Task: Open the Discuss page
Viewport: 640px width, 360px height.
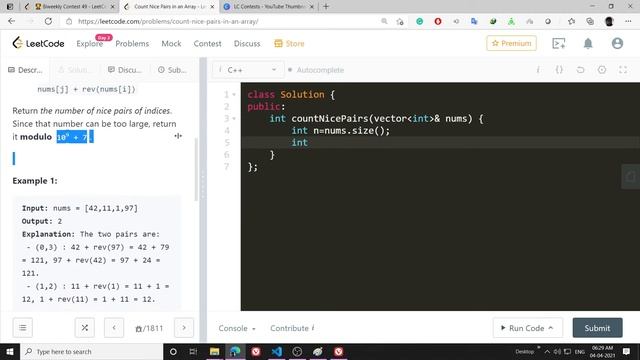Action: tap(247, 44)
